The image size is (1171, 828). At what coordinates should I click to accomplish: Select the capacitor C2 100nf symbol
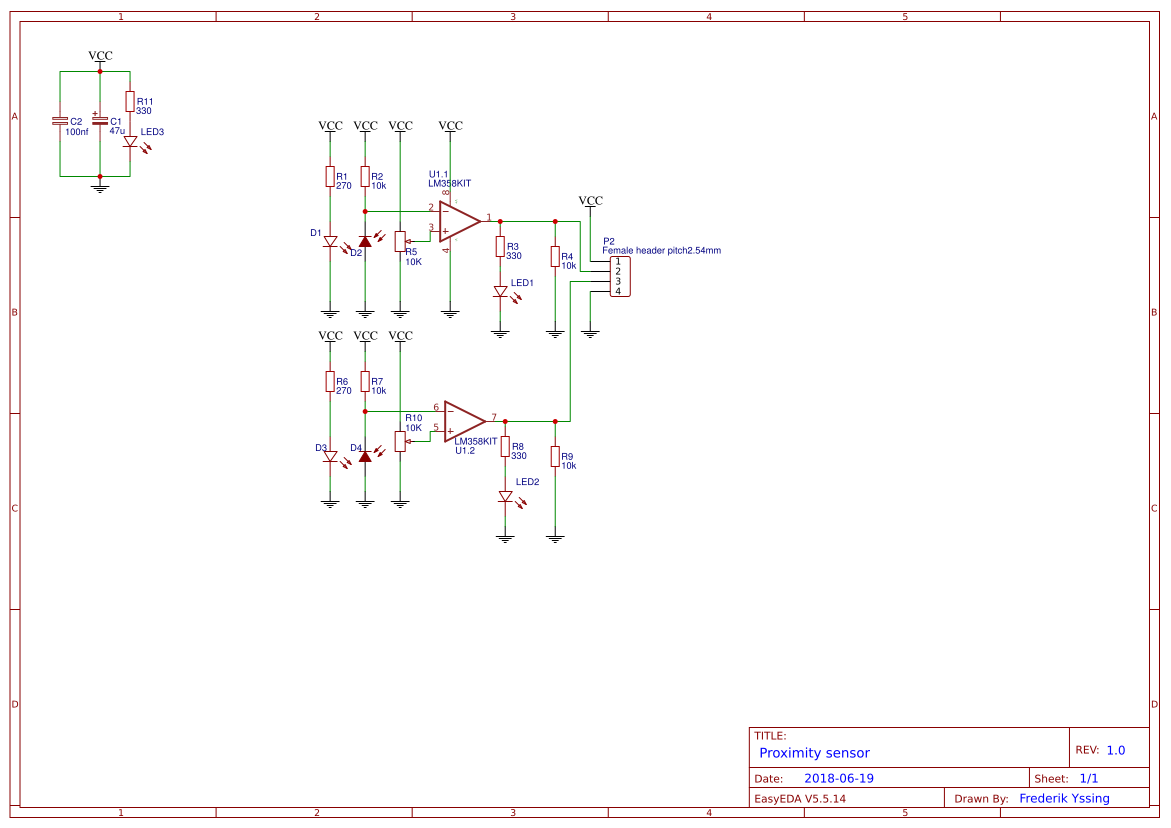(x=60, y=122)
